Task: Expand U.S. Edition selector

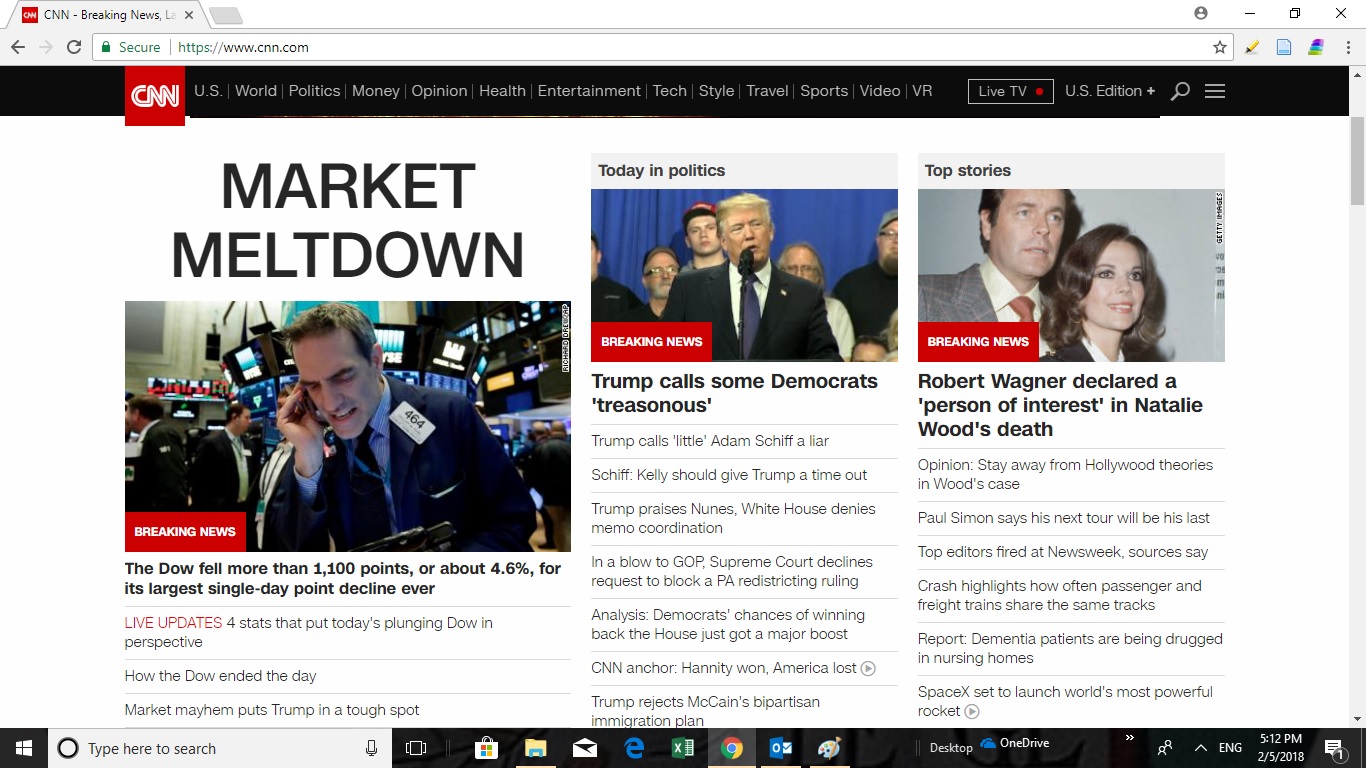Action: tap(1109, 91)
